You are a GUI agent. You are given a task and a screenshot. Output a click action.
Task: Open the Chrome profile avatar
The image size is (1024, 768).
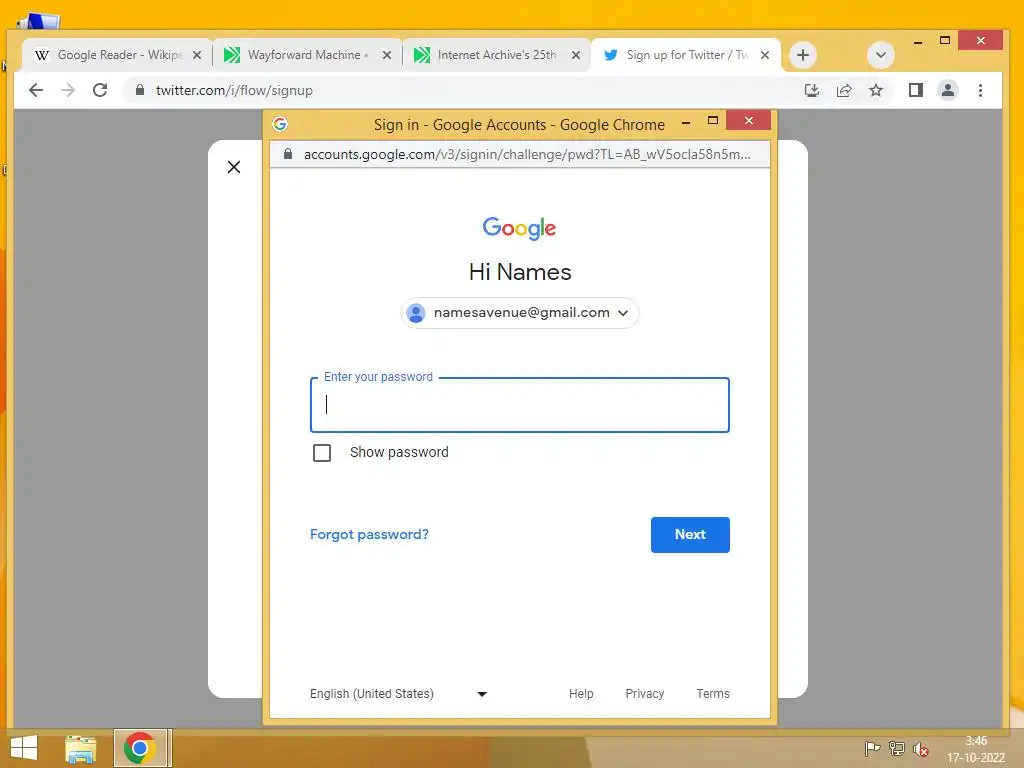(948, 90)
